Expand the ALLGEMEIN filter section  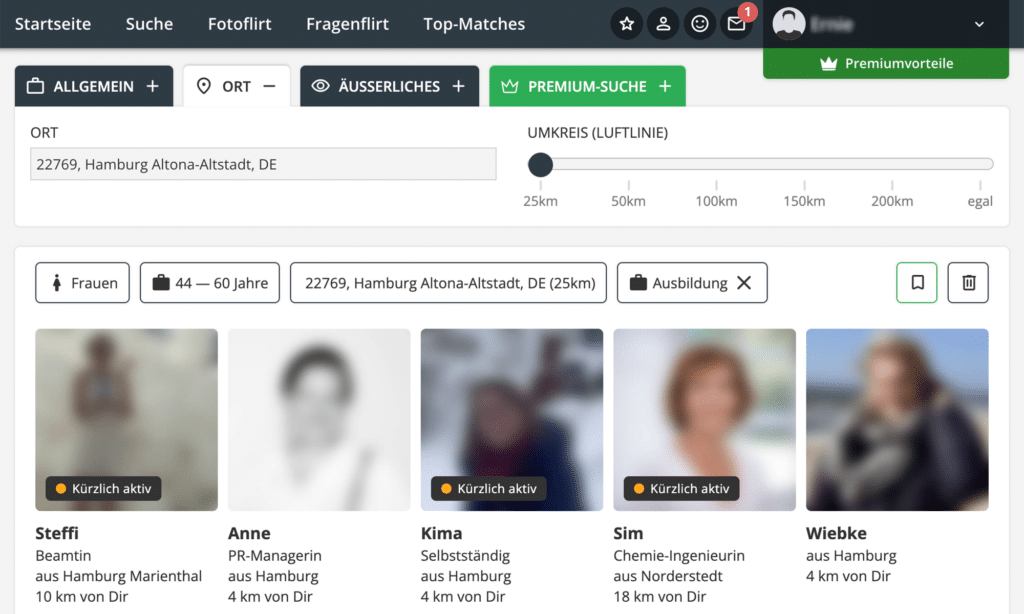pyautogui.click(x=93, y=86)
